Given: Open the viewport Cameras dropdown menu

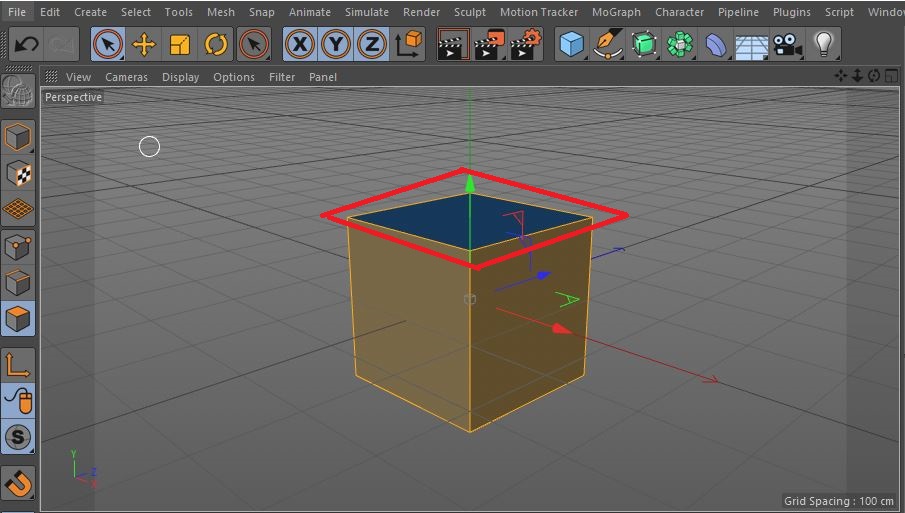Looking at the screenshot, I should 126,77.
